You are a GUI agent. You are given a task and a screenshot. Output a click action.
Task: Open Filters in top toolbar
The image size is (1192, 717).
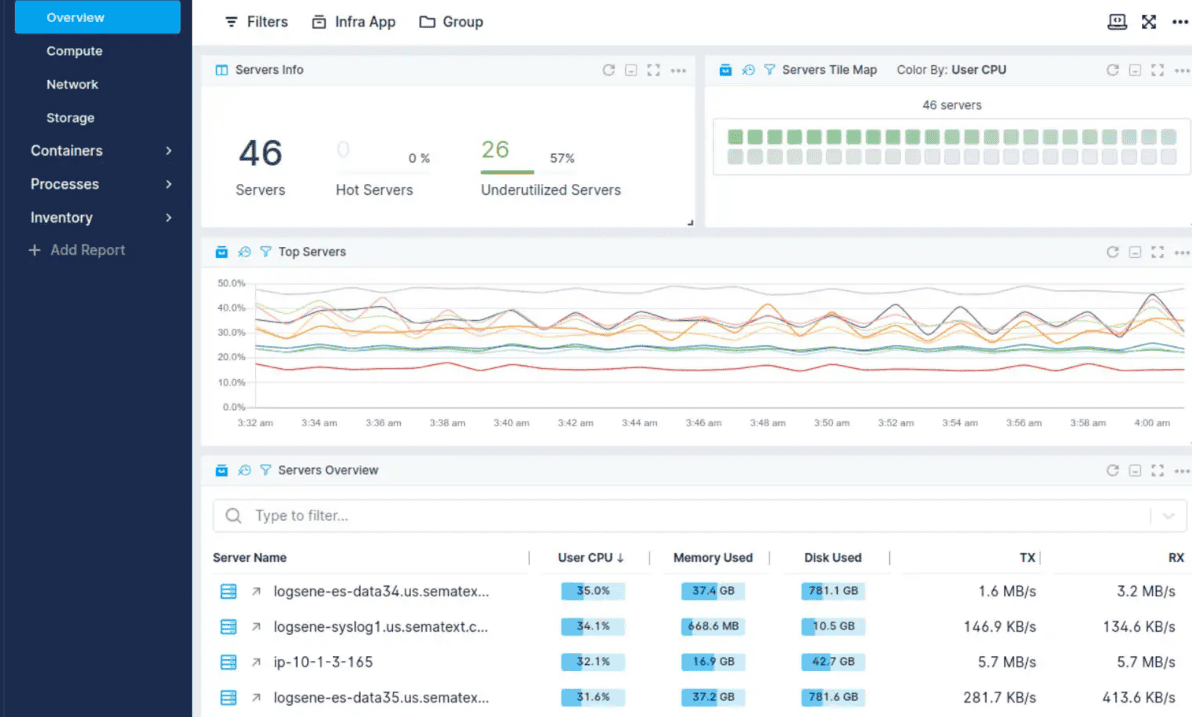pos(256,22)
